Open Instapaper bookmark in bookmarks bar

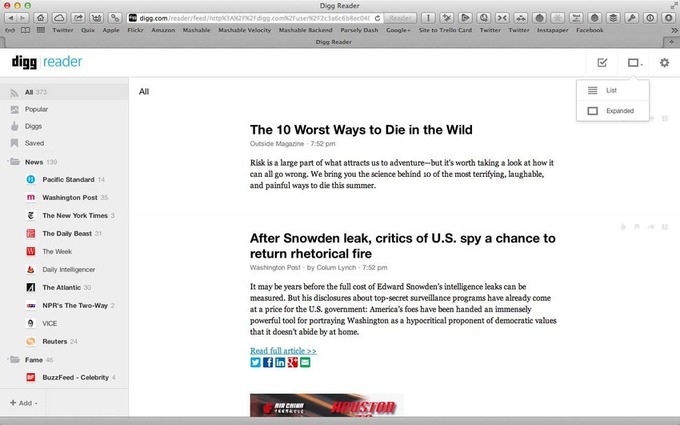point(552,30)
